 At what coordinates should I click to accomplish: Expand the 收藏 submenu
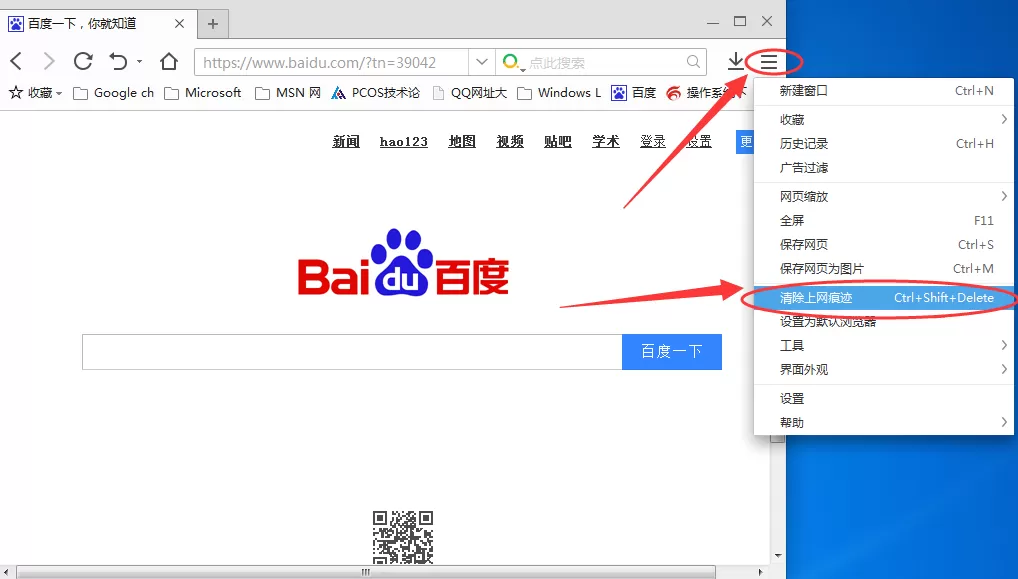pyautogui.click(x=884, y=119)
